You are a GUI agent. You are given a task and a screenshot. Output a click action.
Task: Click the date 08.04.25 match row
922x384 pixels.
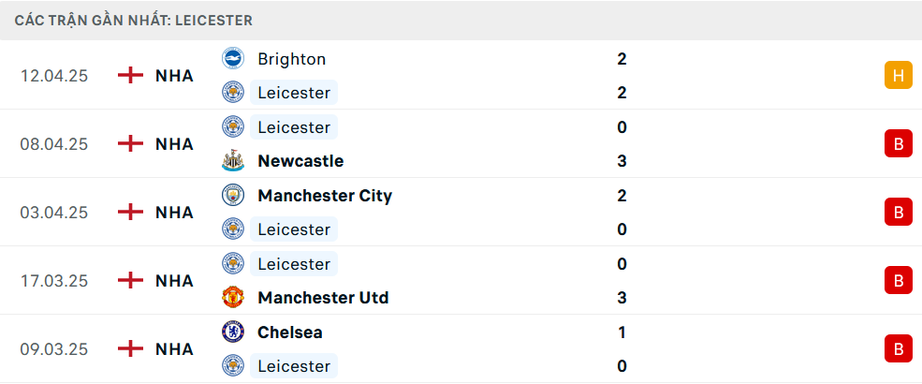point(461,143)
